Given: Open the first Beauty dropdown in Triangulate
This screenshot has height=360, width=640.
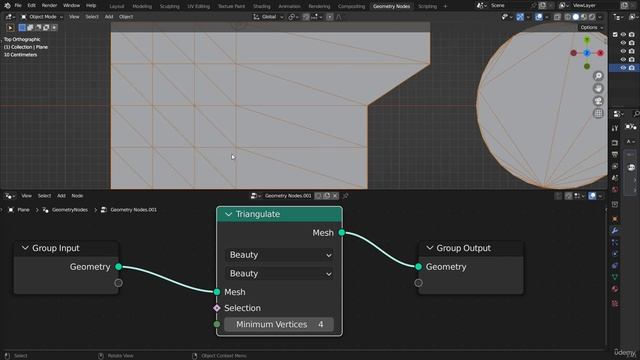Looking at the screenshot, I should click(279, 255).
